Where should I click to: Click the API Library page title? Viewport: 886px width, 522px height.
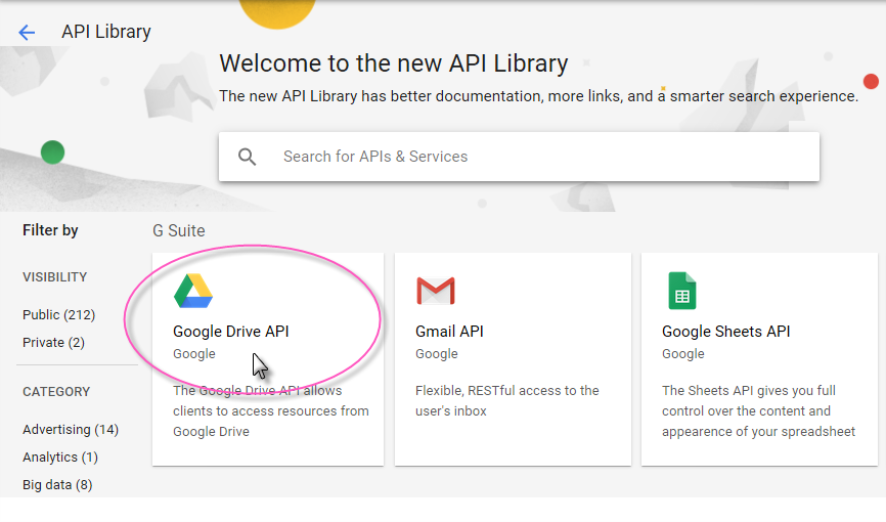click(x=106, y=32)
